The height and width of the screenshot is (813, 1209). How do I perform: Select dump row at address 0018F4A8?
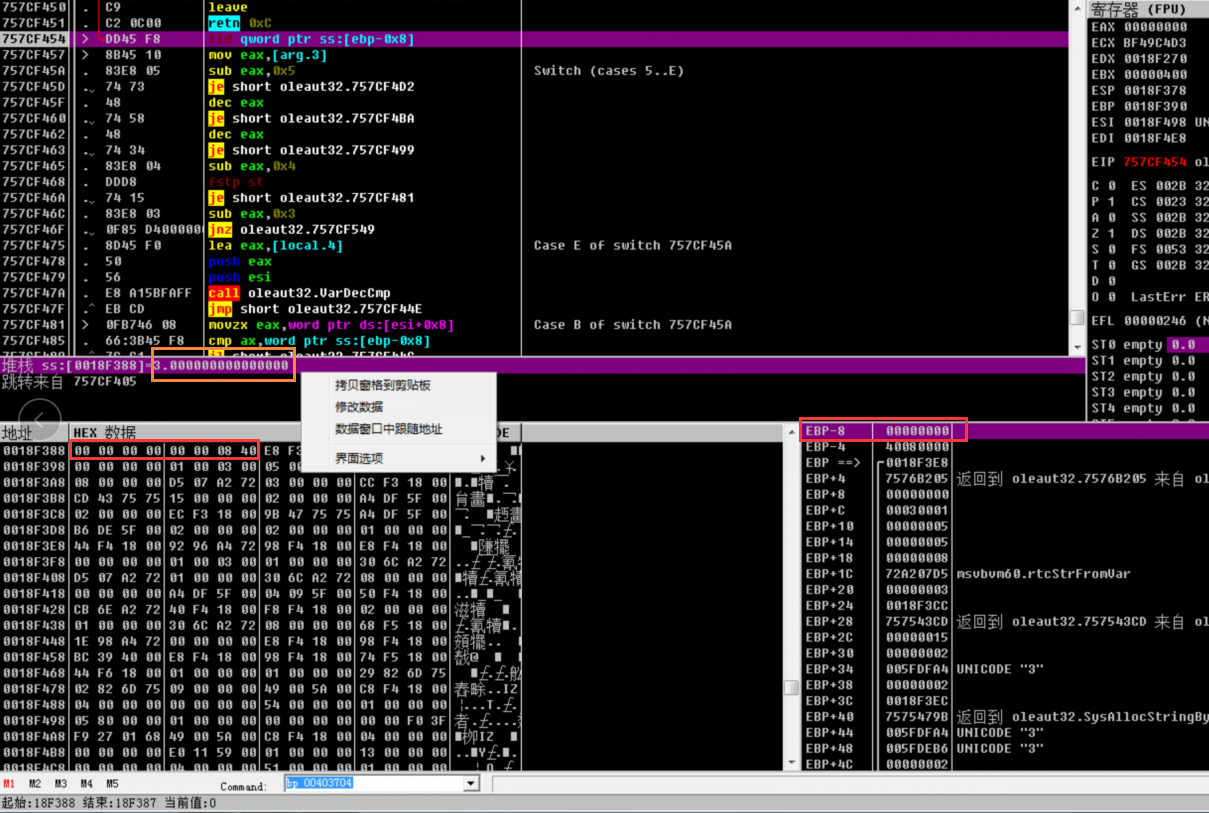click(x=260, y=736)
